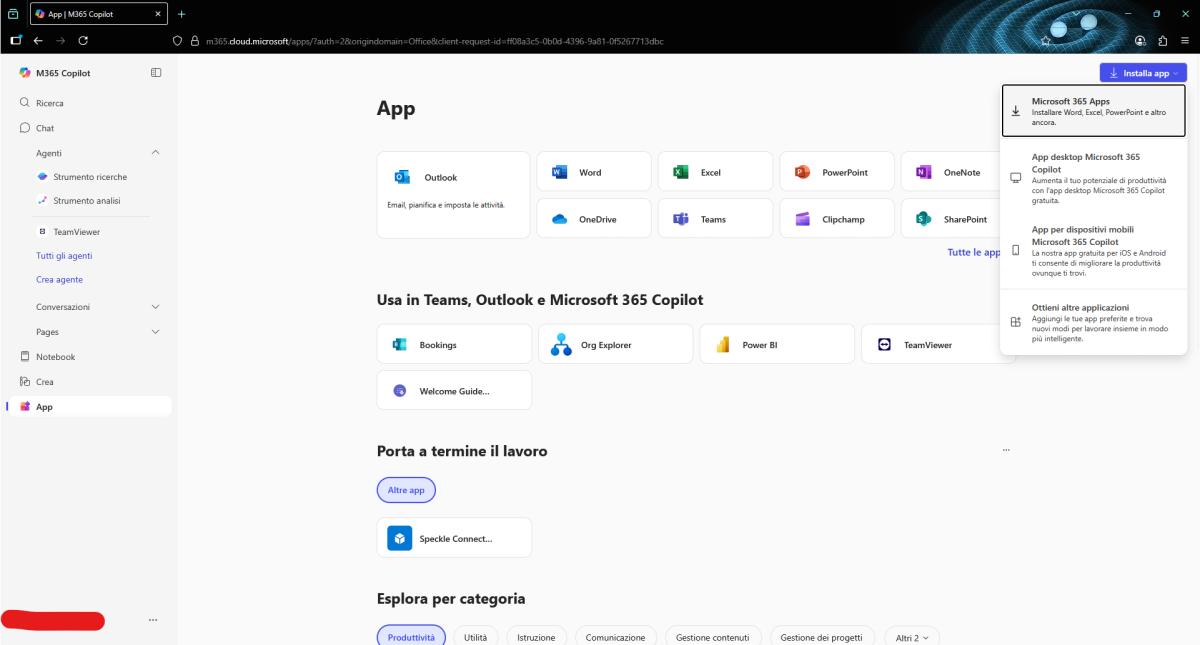
Task: Open a new browser tab with plus
Action: point(181,14)
